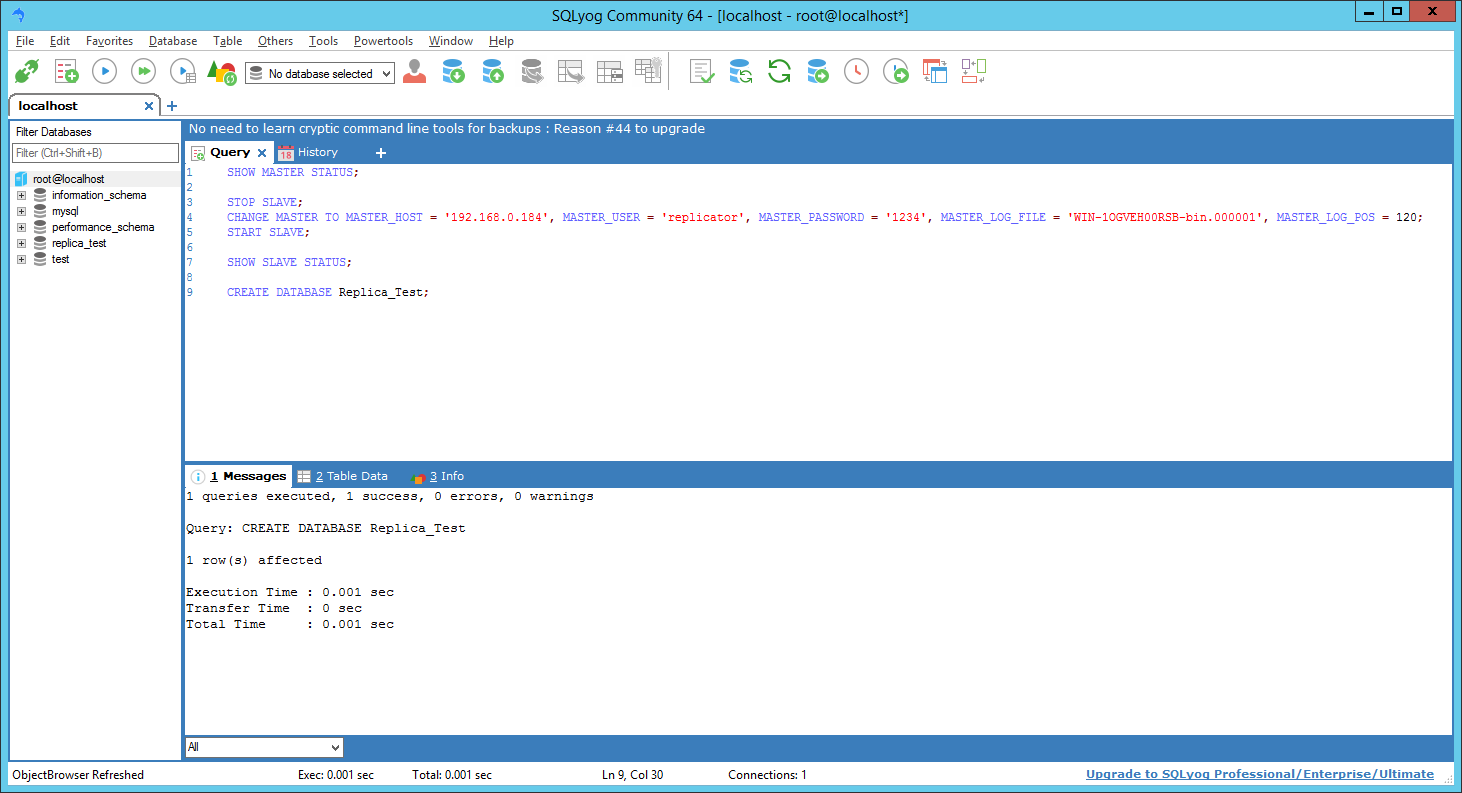
Task: Expand the replica_test database node
Action: tap(21, 243)
